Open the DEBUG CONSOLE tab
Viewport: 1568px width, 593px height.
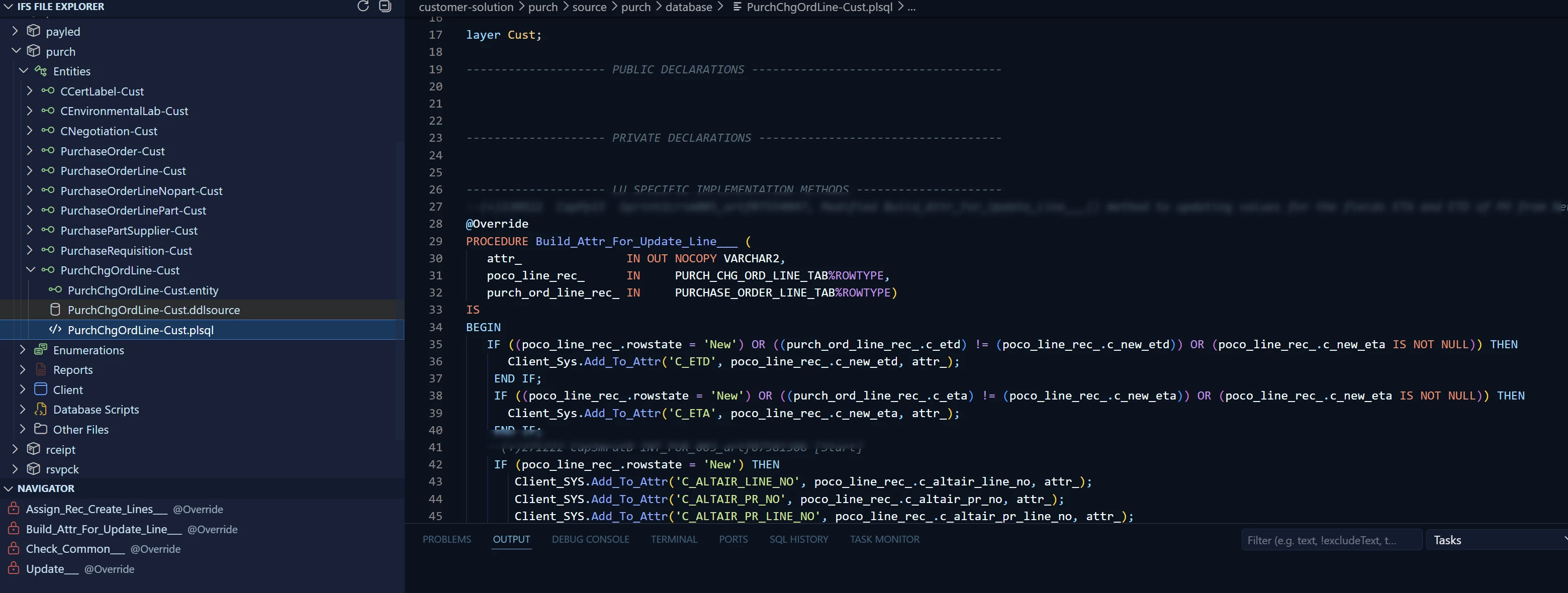coord(590,539)
